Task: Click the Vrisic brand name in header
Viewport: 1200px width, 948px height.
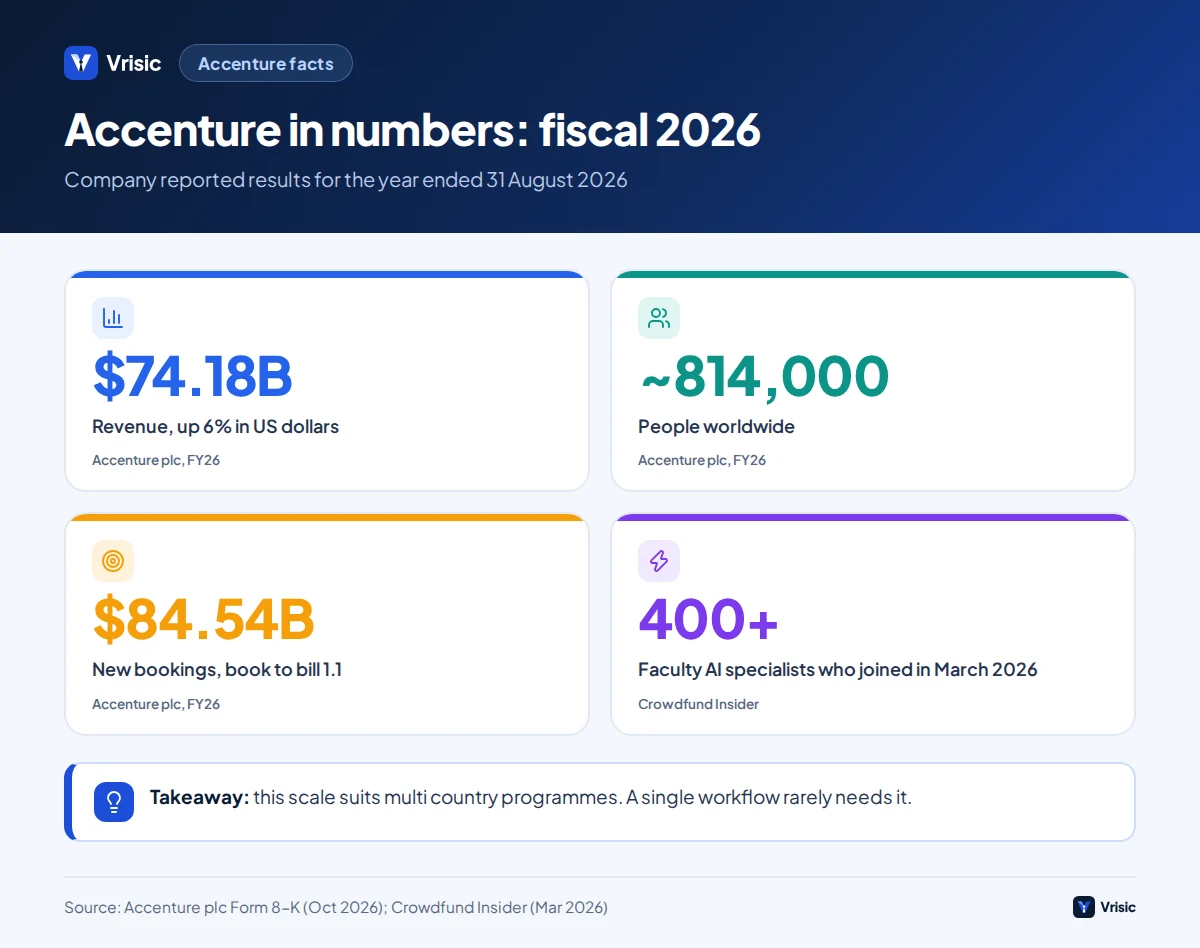Action: pyautogui.click(x=134, y=63)
